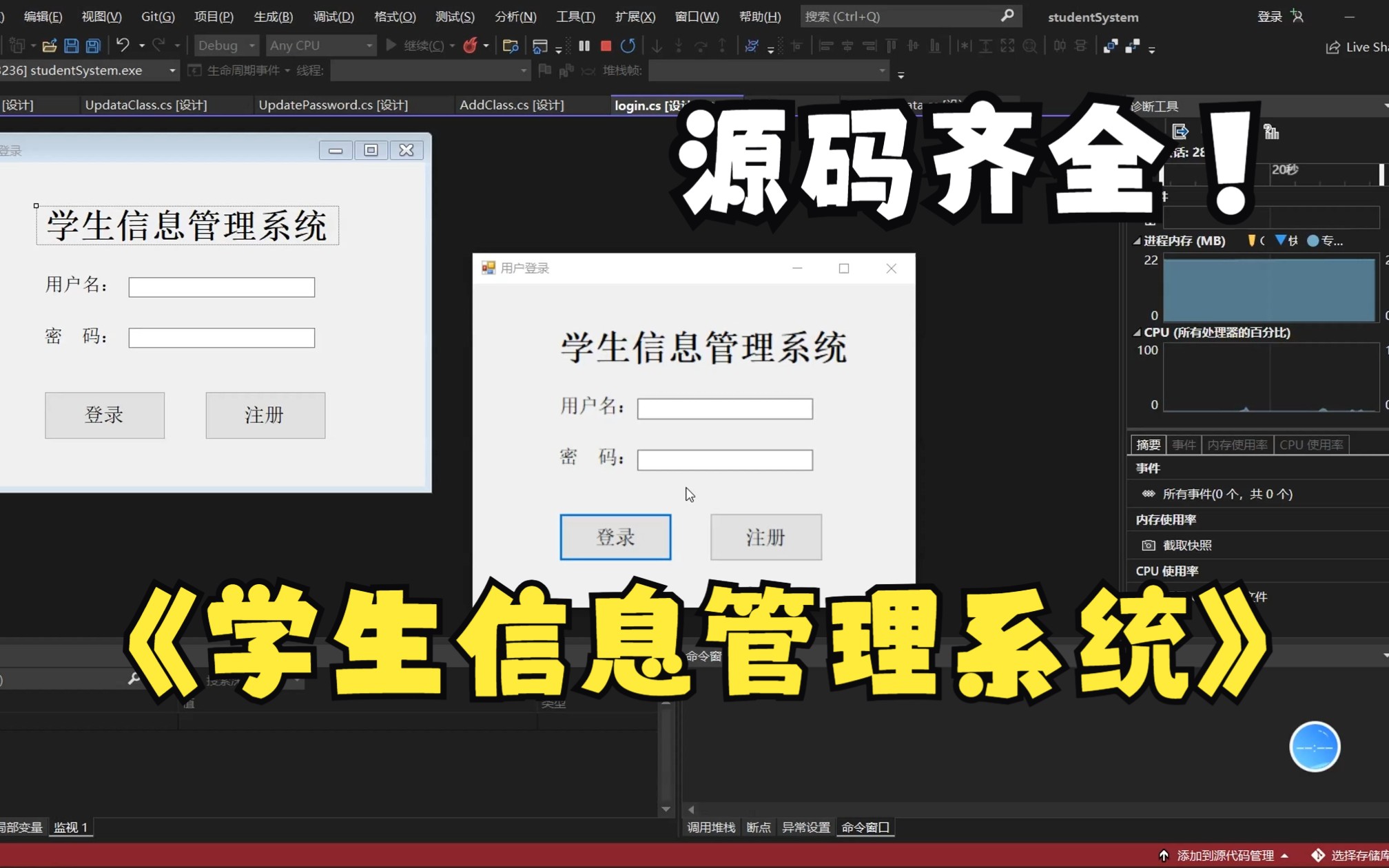Click the repository icon next to 选择存储库
The height and width of the screenshot is (868, 1389).
coord(1318,855)
